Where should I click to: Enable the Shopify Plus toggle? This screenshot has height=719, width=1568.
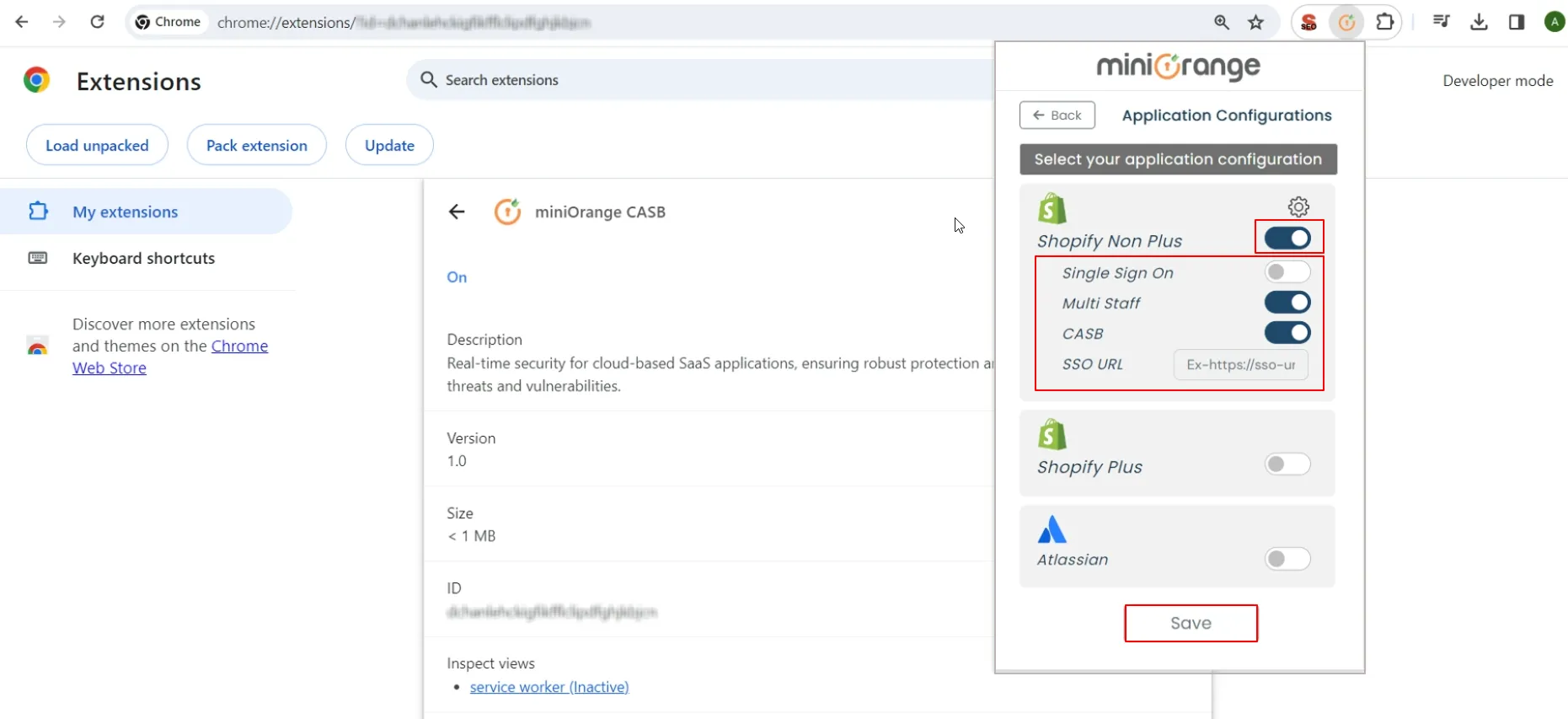point(1287,464)
